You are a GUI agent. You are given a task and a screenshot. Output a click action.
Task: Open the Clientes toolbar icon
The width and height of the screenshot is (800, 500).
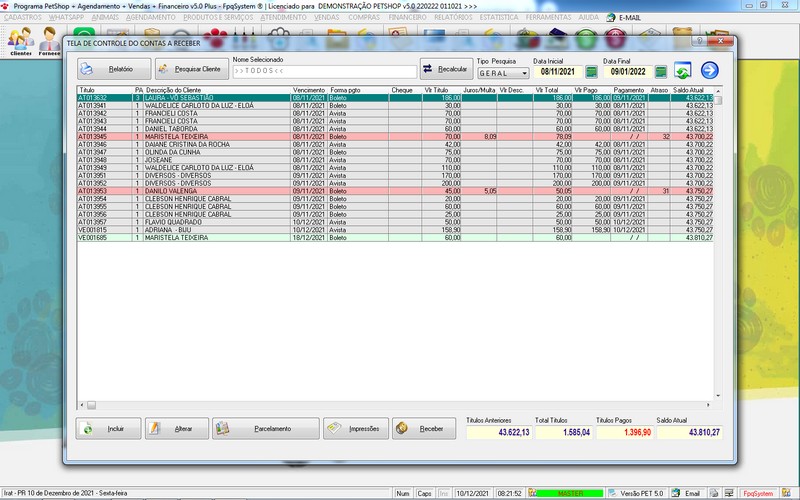[20, 42]
